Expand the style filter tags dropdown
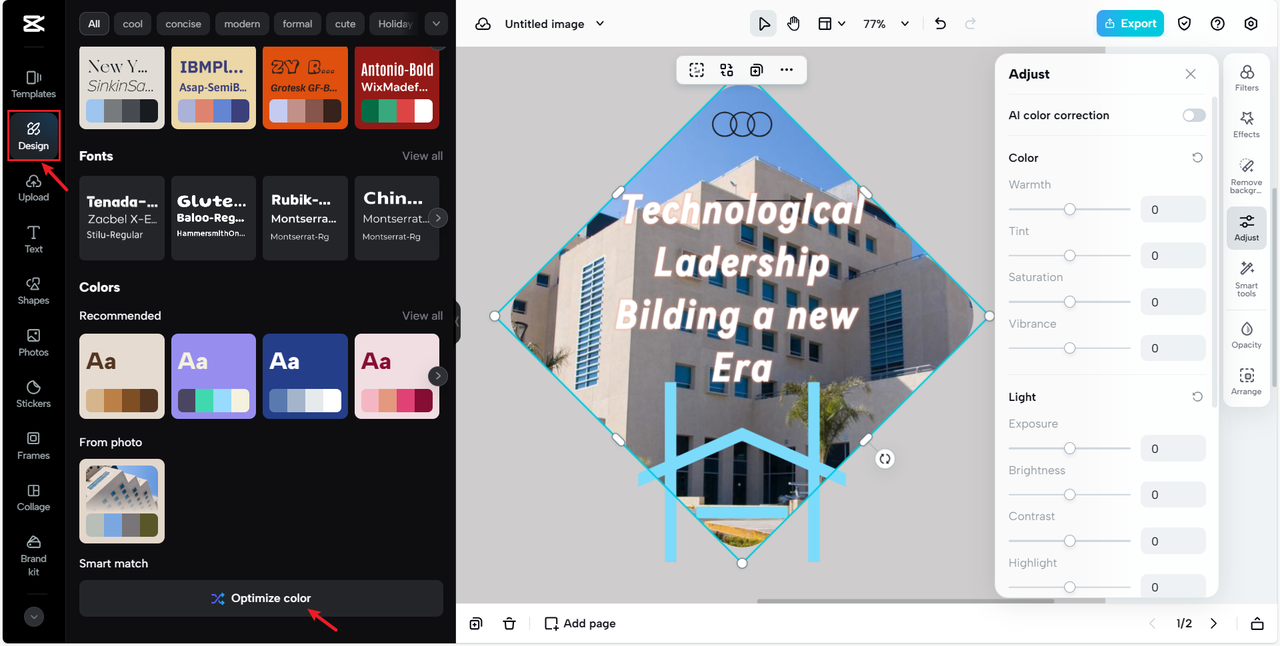Viewport: 1280px width, 646px height. coord(435,23)
